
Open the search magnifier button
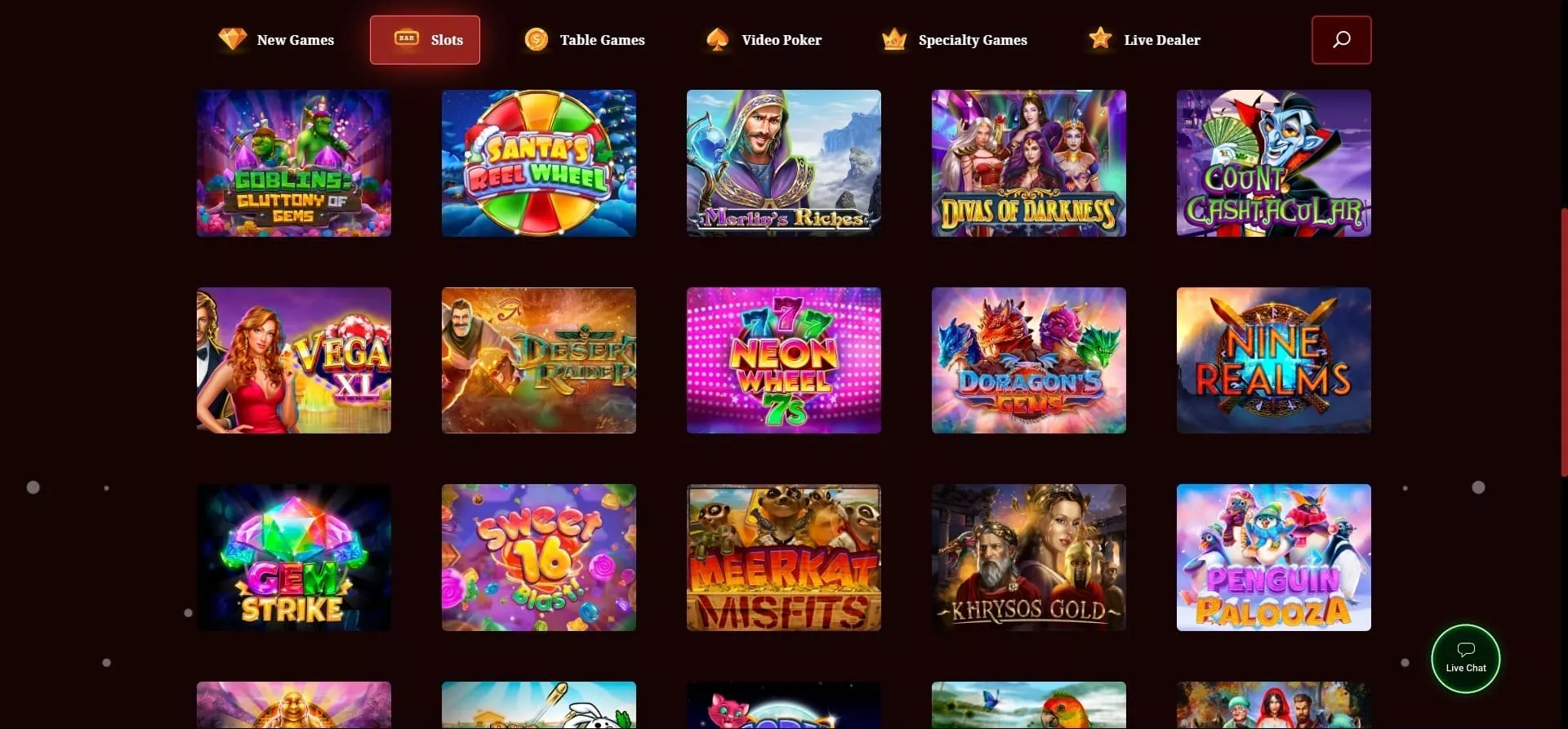tap(1341, 40)
